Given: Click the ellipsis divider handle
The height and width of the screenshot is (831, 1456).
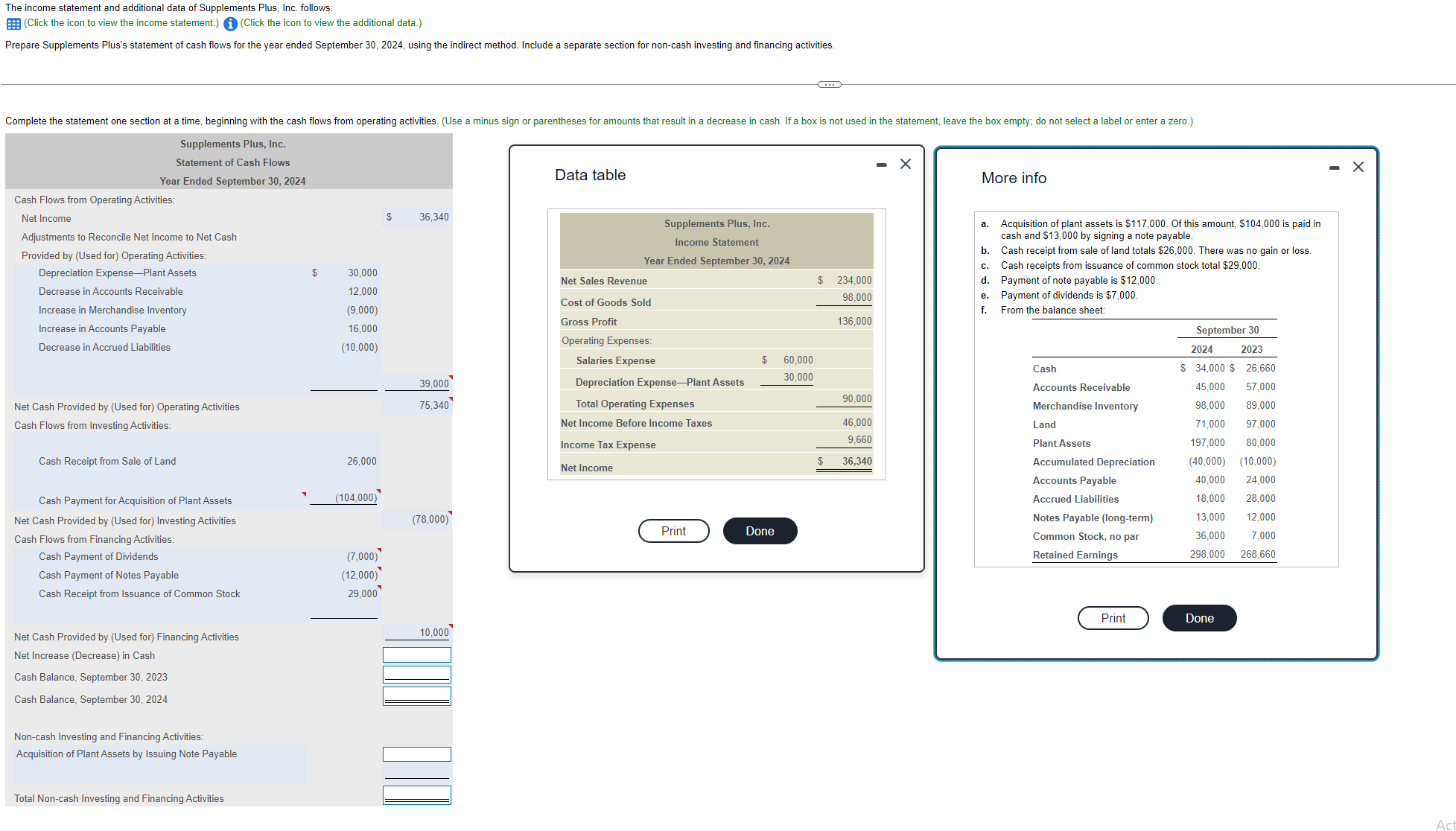Looking at the screenshot, I should click(830, 84).
